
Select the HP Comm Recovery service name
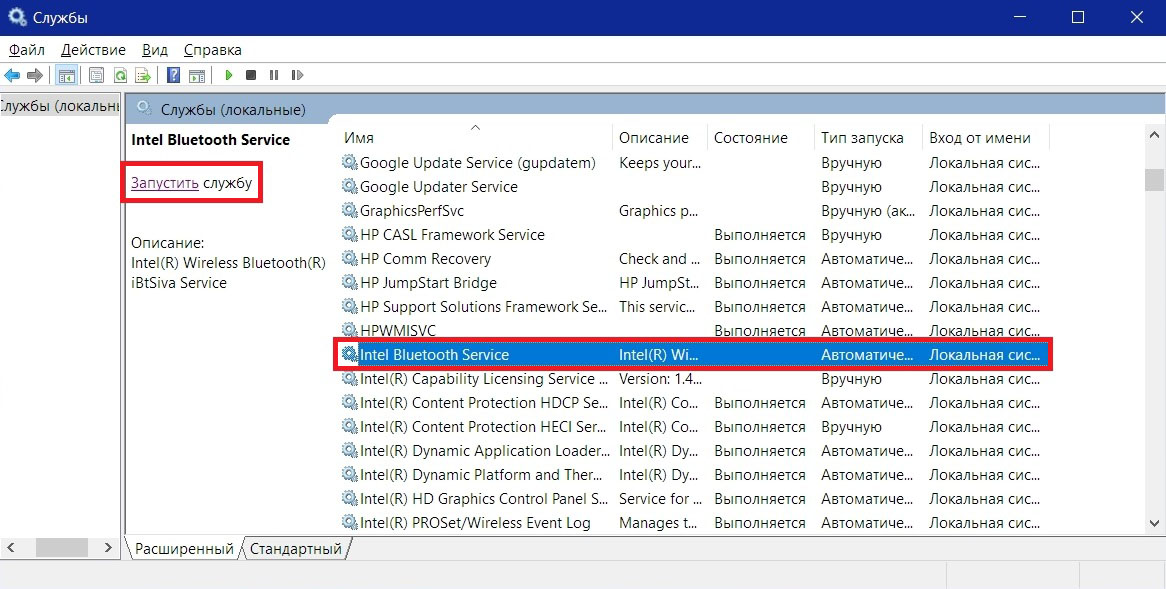click(425, 259)
